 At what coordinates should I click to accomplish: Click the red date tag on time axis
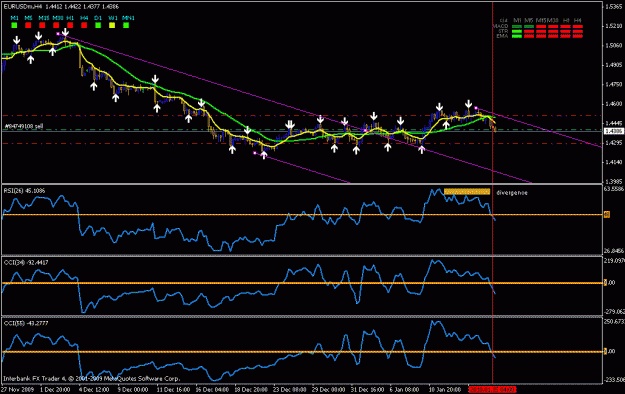coord(492,389)
